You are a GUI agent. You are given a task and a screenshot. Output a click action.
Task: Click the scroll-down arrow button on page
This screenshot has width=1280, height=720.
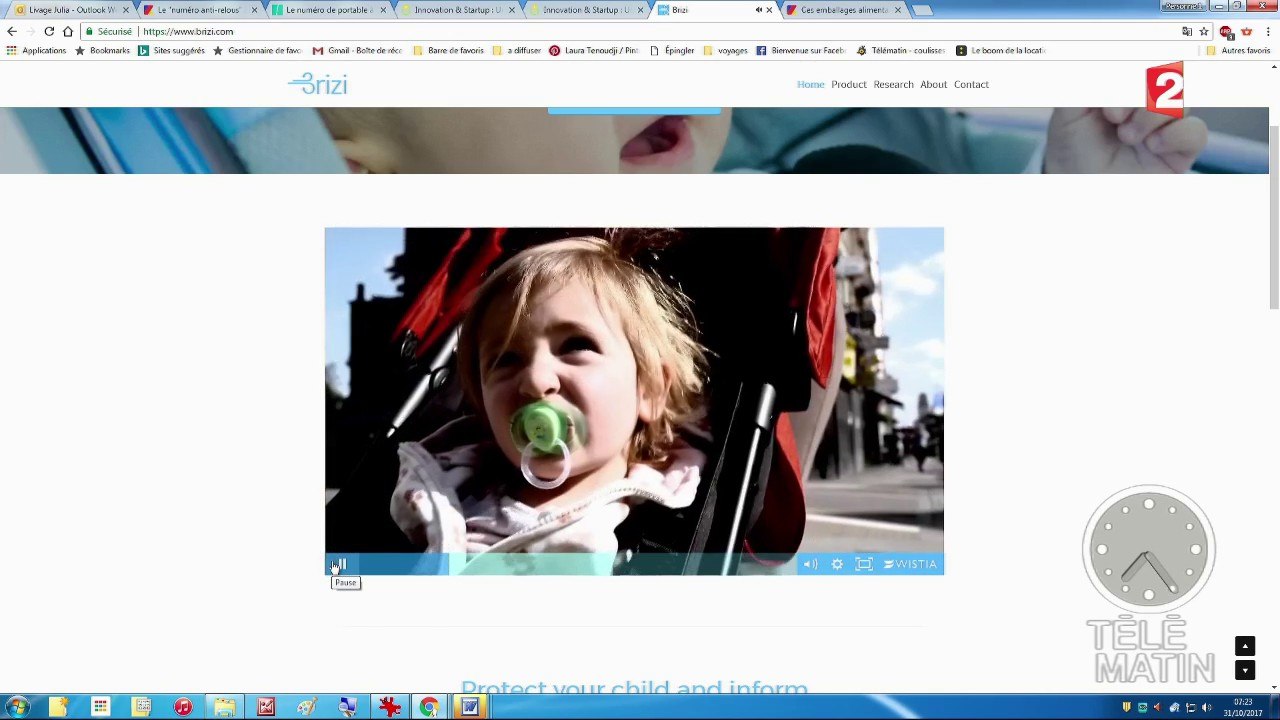coord(1244,670)
